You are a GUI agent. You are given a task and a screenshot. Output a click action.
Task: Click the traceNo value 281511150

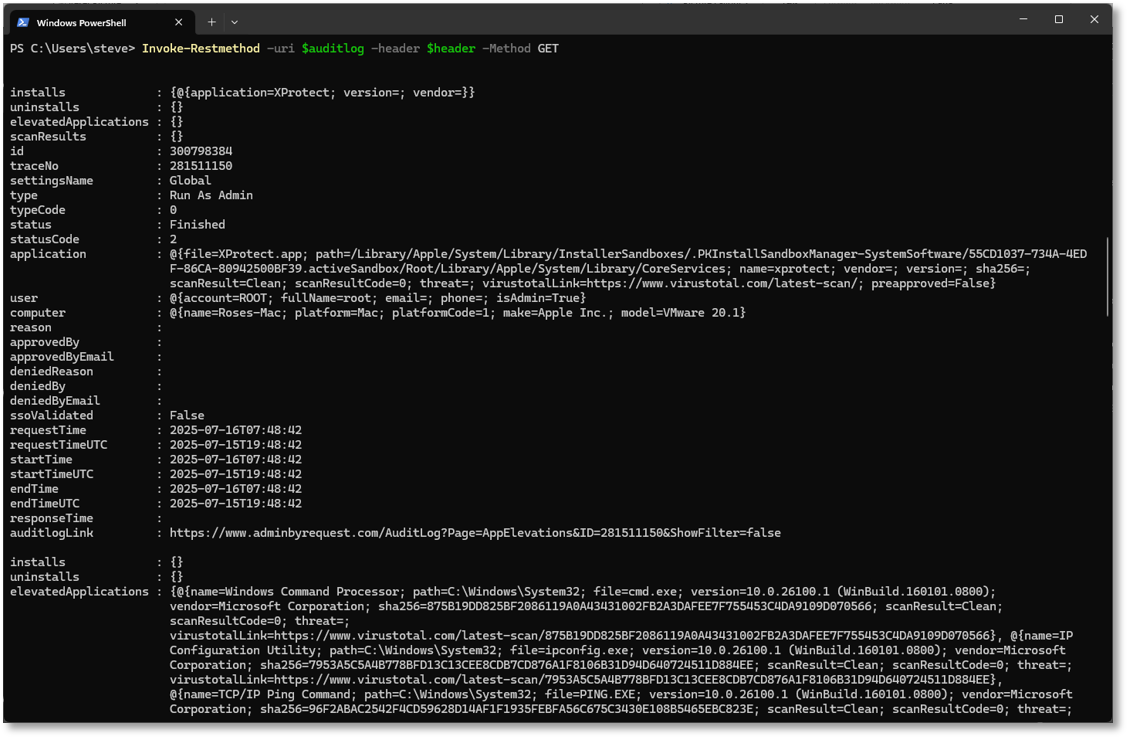[x=201, y=166]
